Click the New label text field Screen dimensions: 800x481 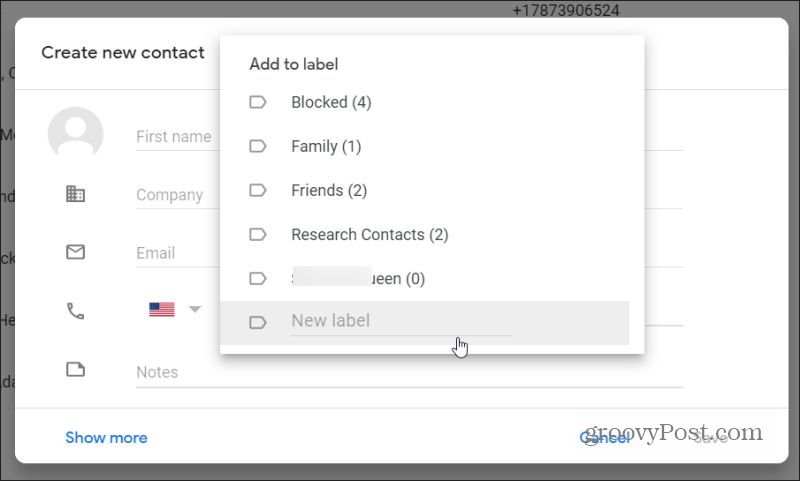tap(400, 321)
